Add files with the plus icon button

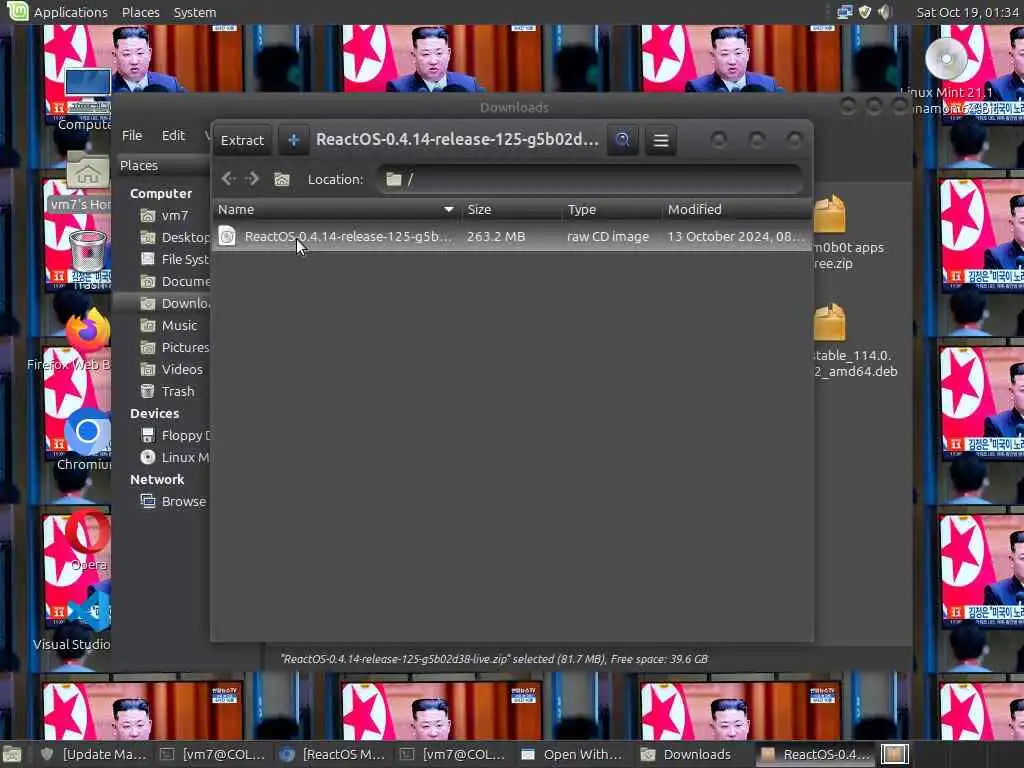tap(293, 140)
